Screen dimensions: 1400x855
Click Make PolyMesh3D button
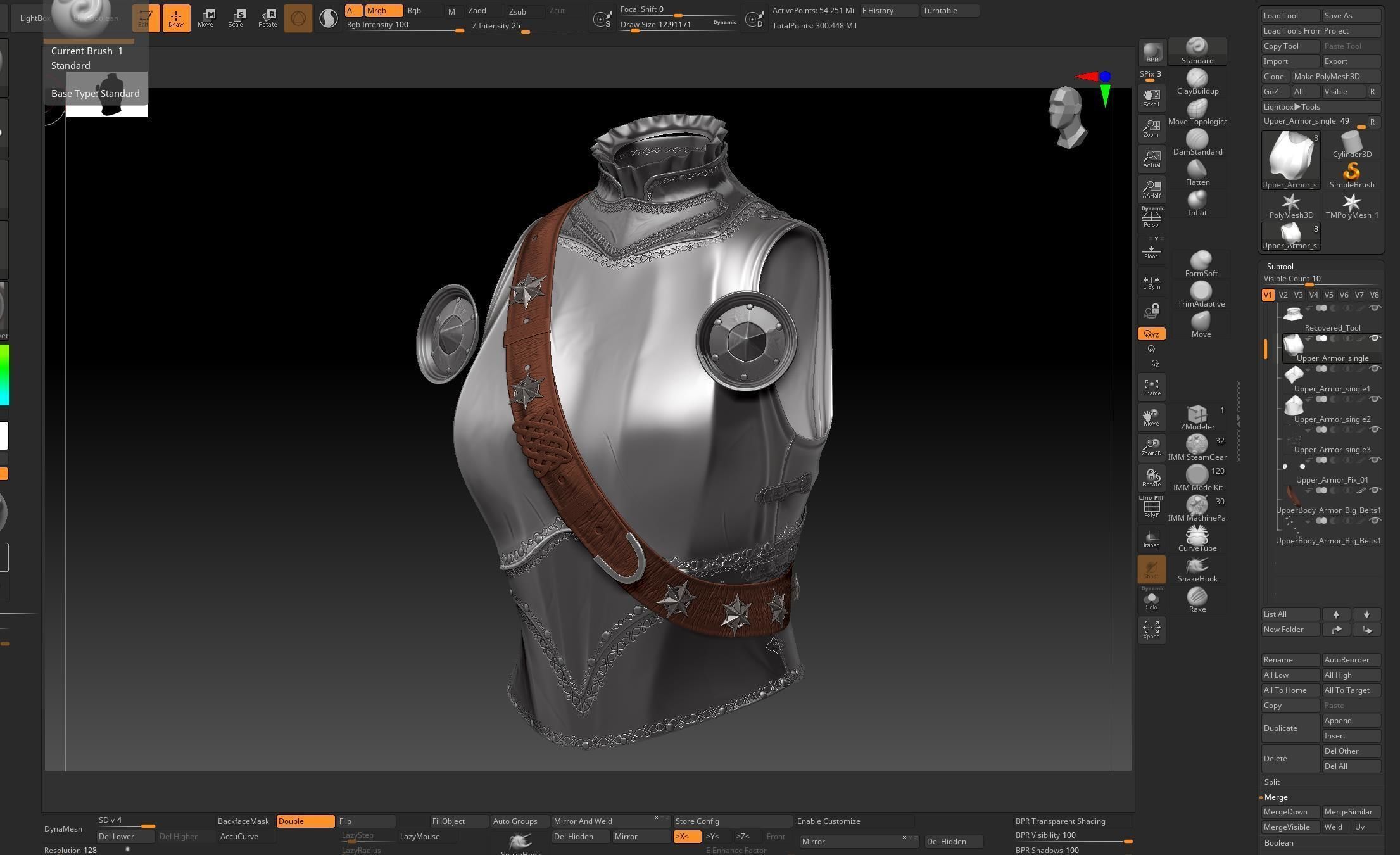click(1335, 77)
